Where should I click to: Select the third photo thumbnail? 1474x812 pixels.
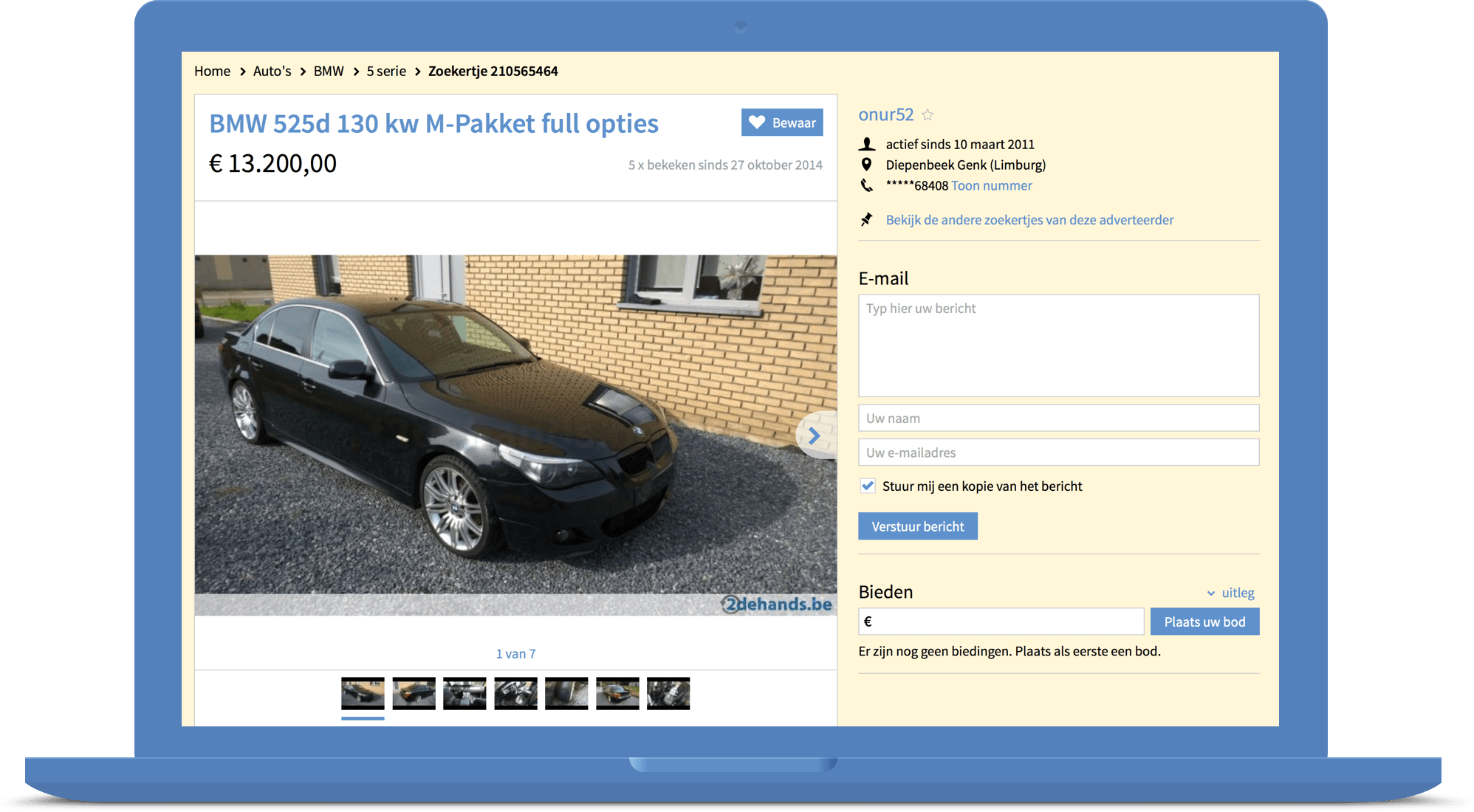[465, 694]
